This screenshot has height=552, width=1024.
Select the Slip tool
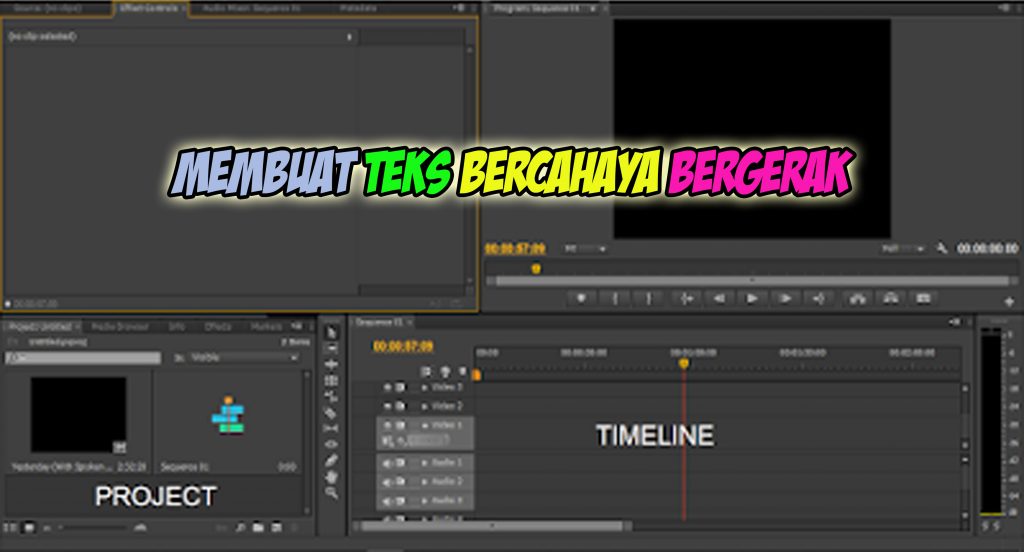pyautogui.click(x=331, y=429)
